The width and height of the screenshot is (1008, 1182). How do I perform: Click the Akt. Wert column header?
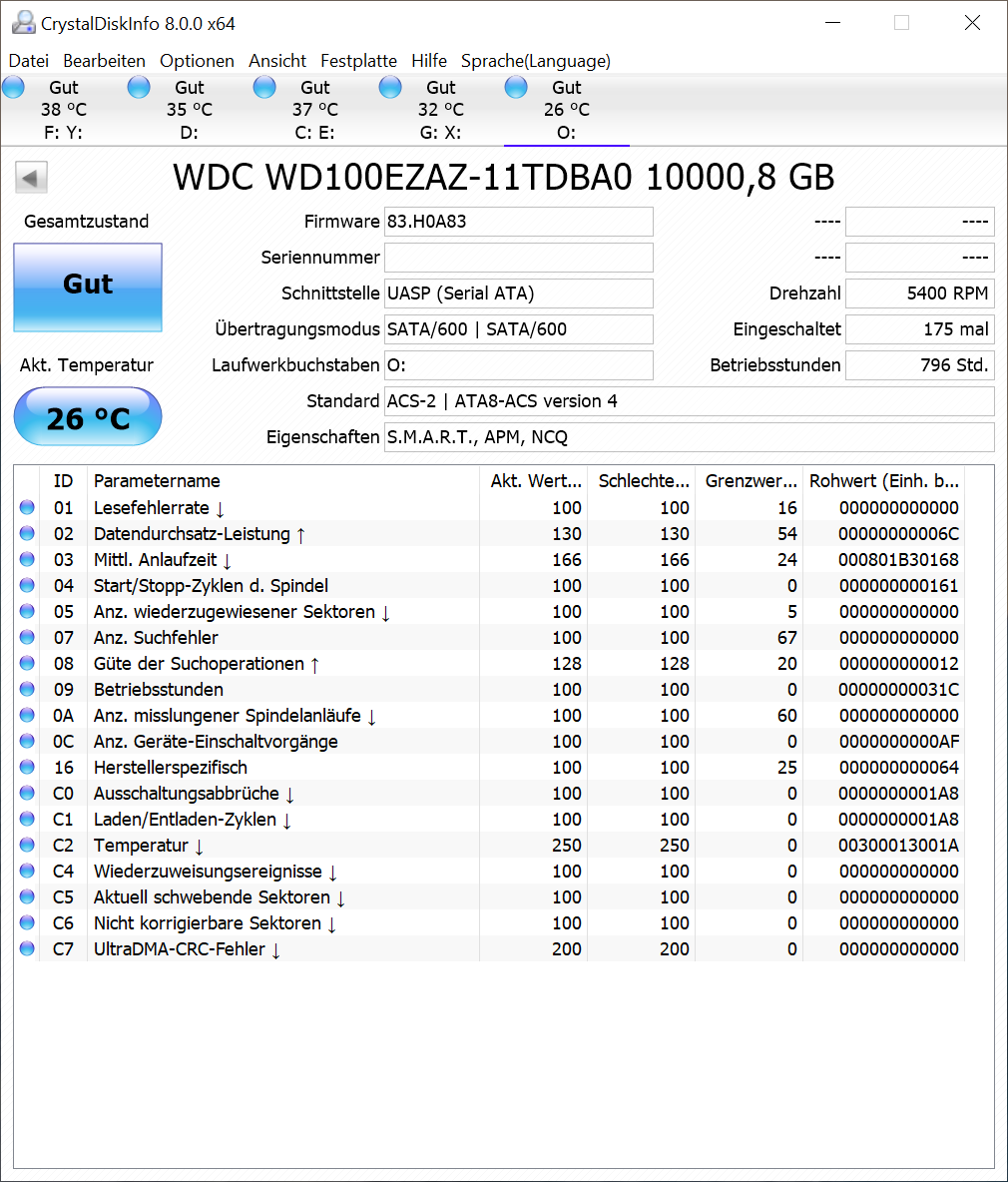tap(533, 481)
